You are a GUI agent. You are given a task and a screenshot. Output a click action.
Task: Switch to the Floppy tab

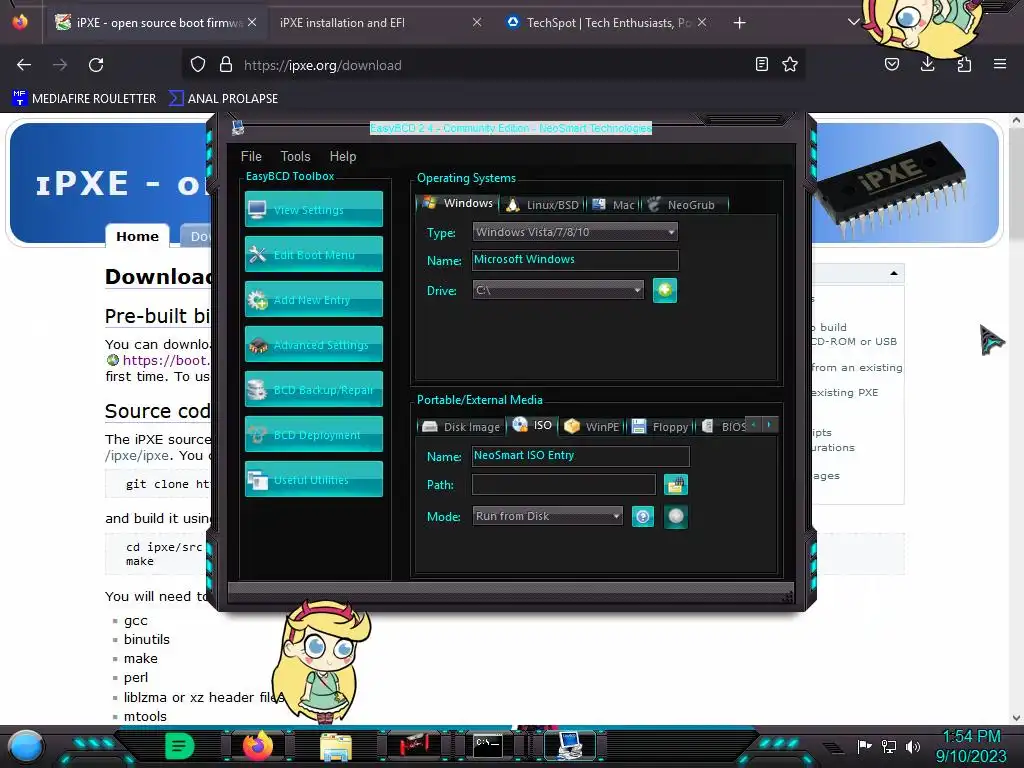point(660,426)
